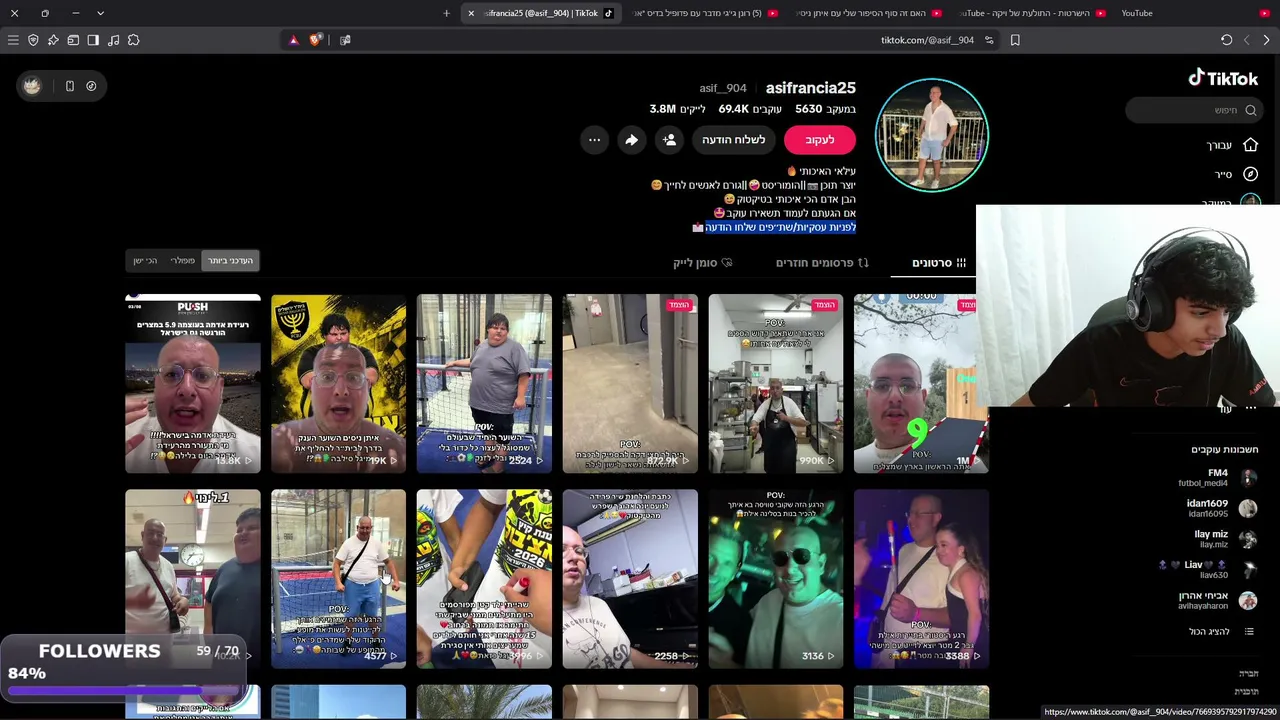This screenshot has width=1280, height=720.
Task: Open the PUSH earthquake video thumbnail
Action: pos(192,383)
